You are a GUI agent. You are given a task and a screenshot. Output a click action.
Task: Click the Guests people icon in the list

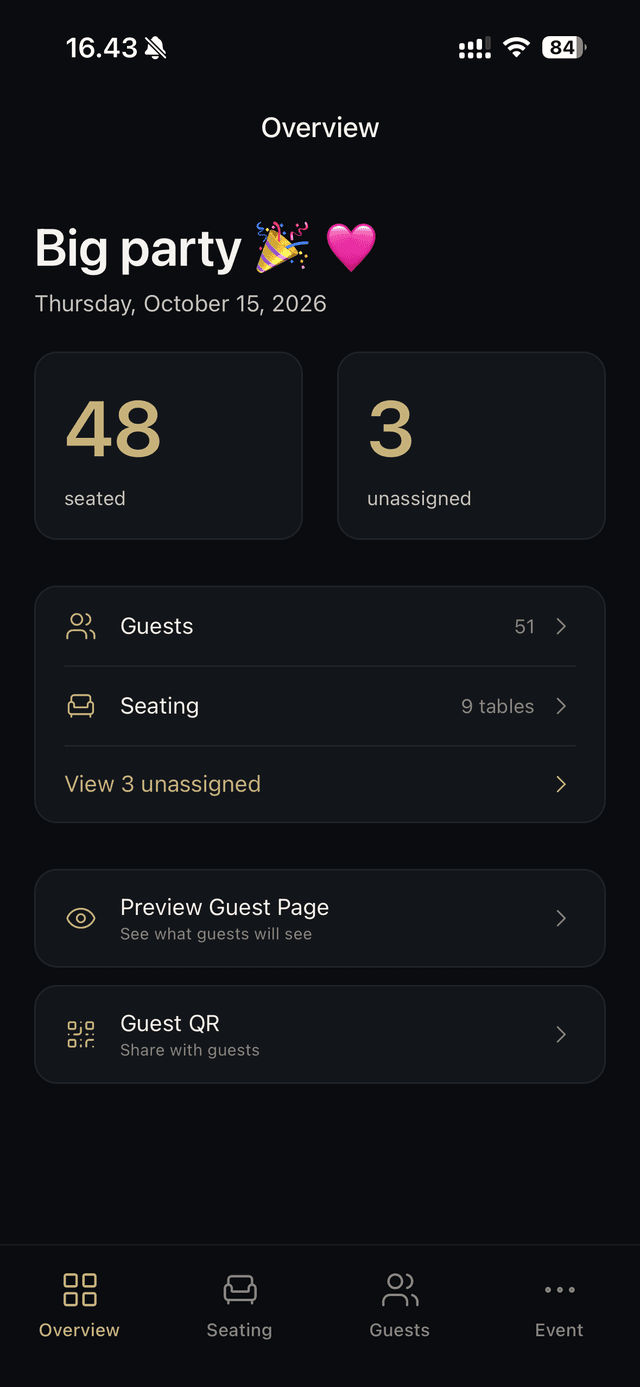[x=80, y=626]
